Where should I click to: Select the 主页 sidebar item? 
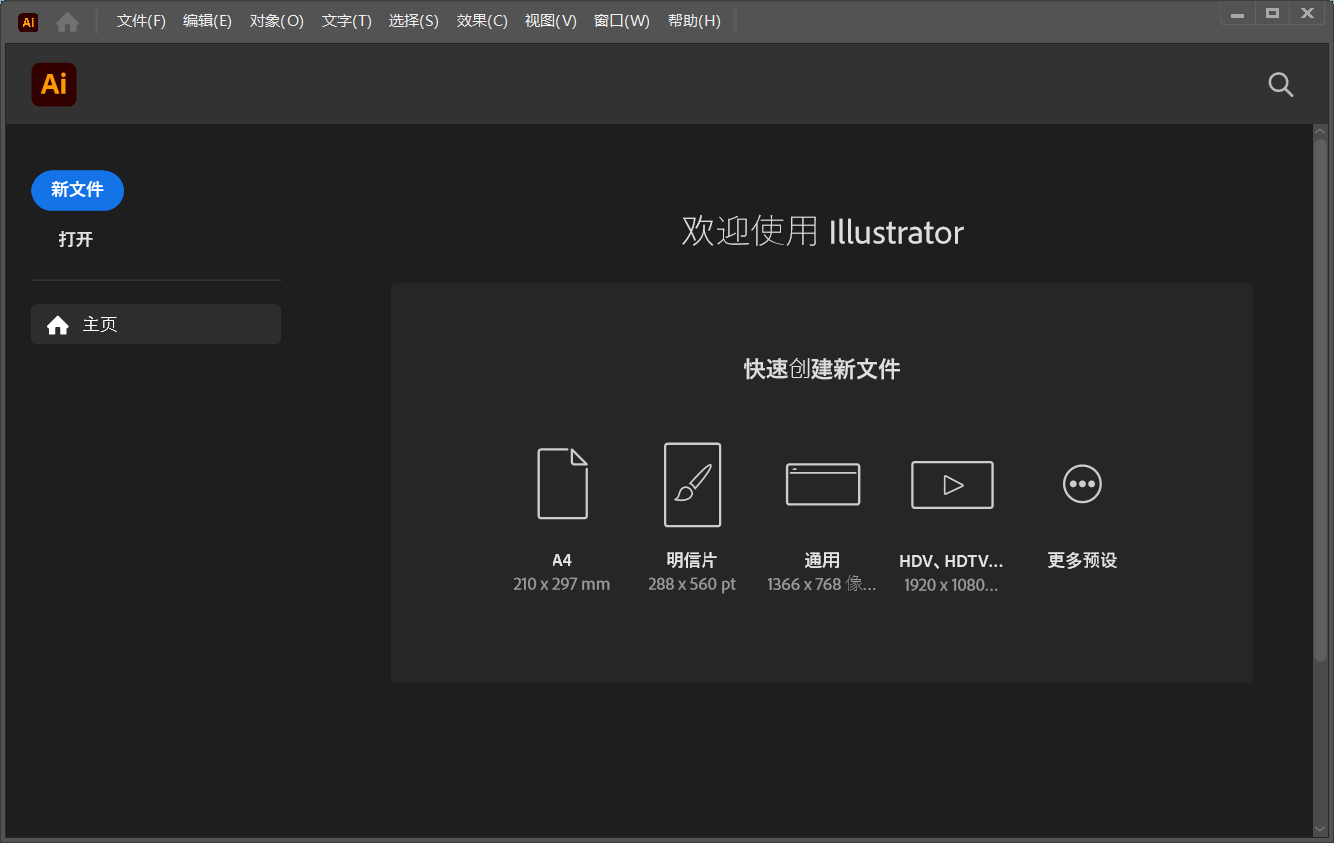click(x=156, y=324)
